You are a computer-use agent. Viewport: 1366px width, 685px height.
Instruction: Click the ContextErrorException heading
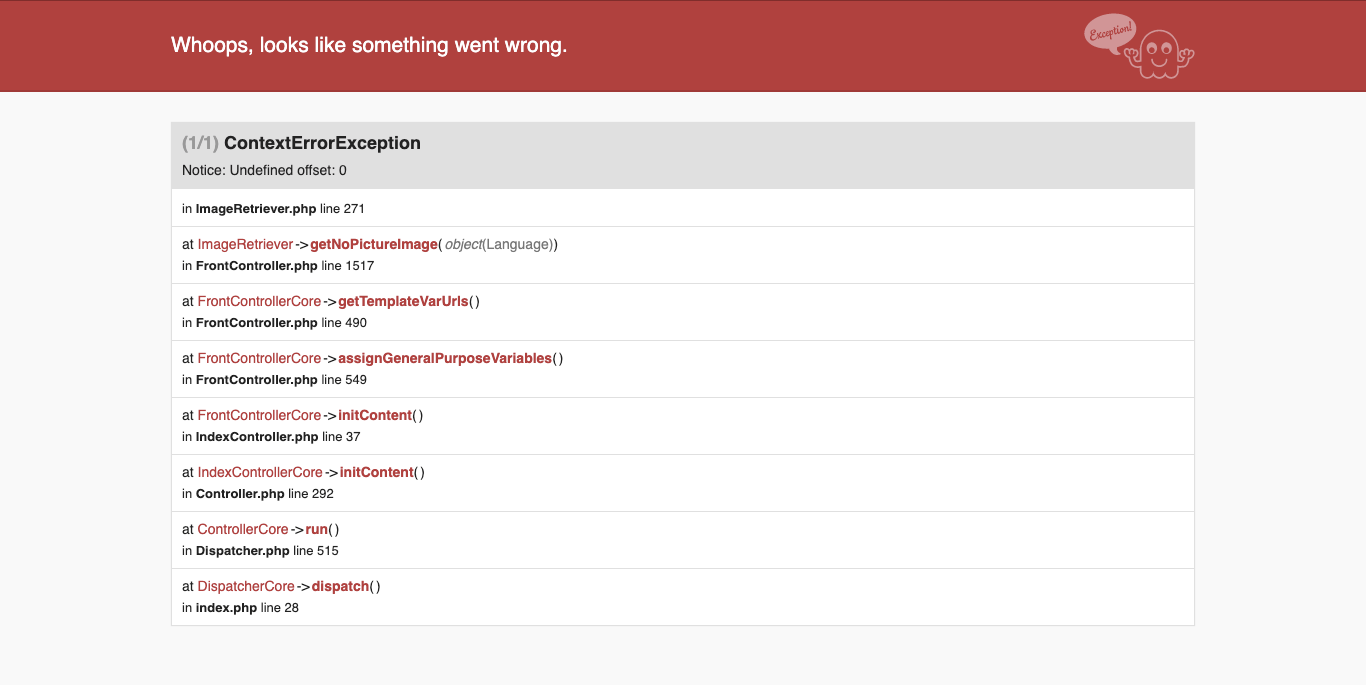pyautogui.click(x=322, y=143)
